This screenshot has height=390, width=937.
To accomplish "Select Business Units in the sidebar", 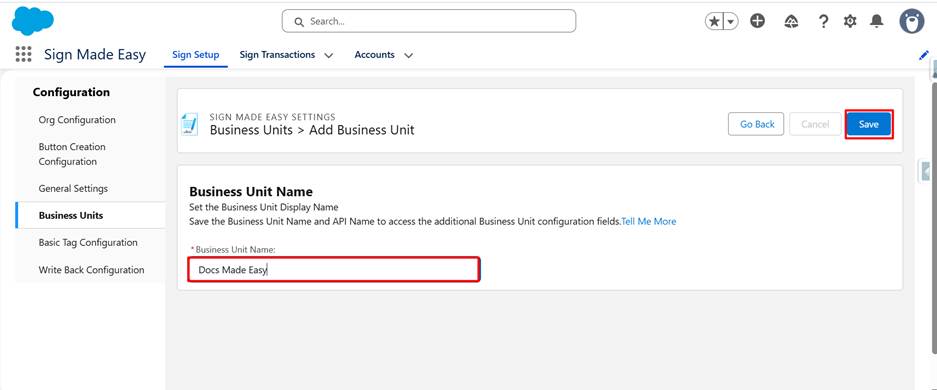I will pyautogui.click(x=90, y=216).
